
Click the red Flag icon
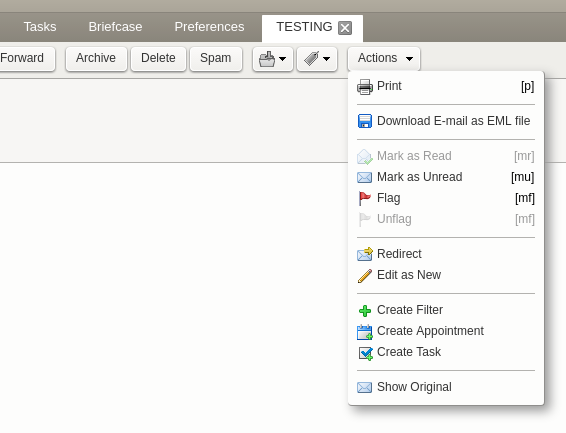365,198
